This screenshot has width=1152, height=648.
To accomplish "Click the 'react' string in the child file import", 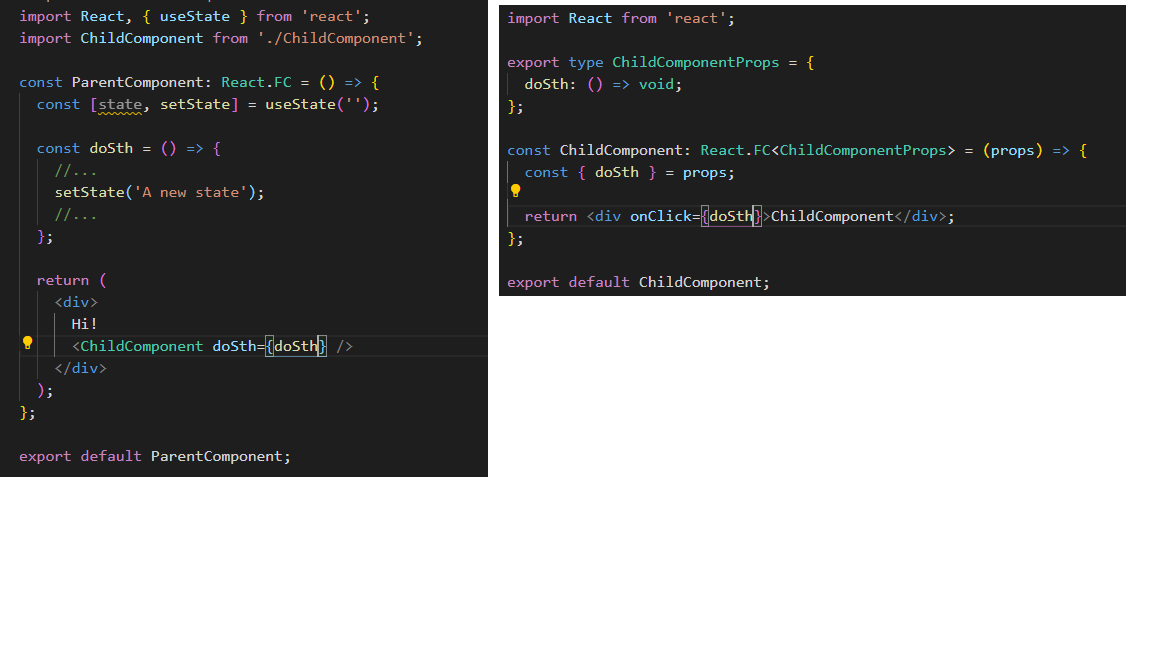I will [696, 18].
